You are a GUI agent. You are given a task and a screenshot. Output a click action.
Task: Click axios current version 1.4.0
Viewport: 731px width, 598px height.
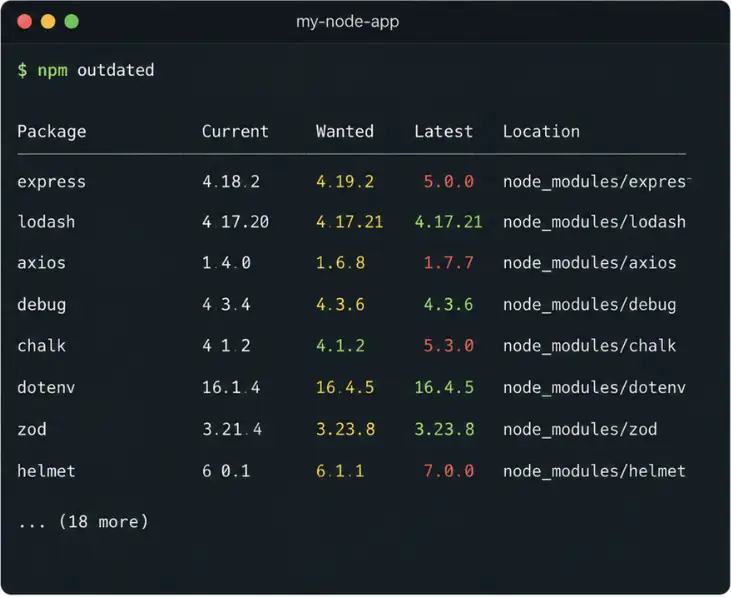(x=226, y=263)
